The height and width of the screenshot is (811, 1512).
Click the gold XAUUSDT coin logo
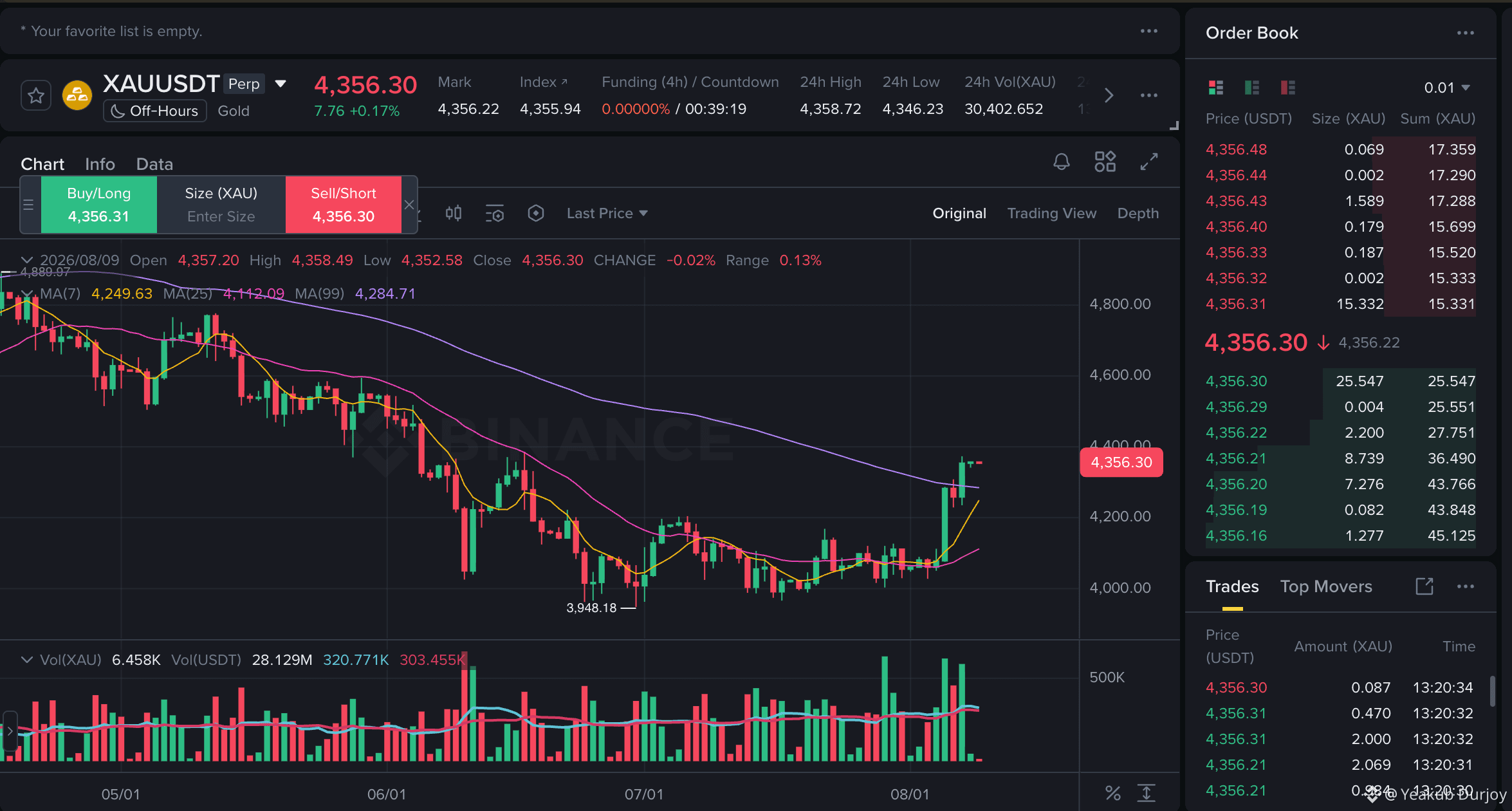(x=77, y=96)
